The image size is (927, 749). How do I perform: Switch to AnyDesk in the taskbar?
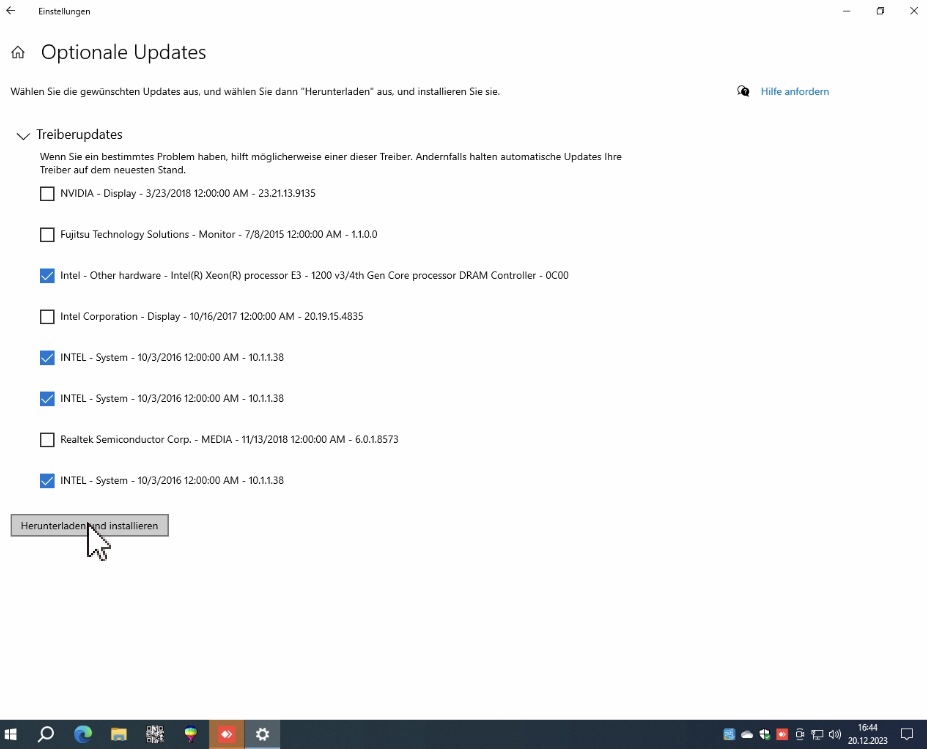(226, 734)
